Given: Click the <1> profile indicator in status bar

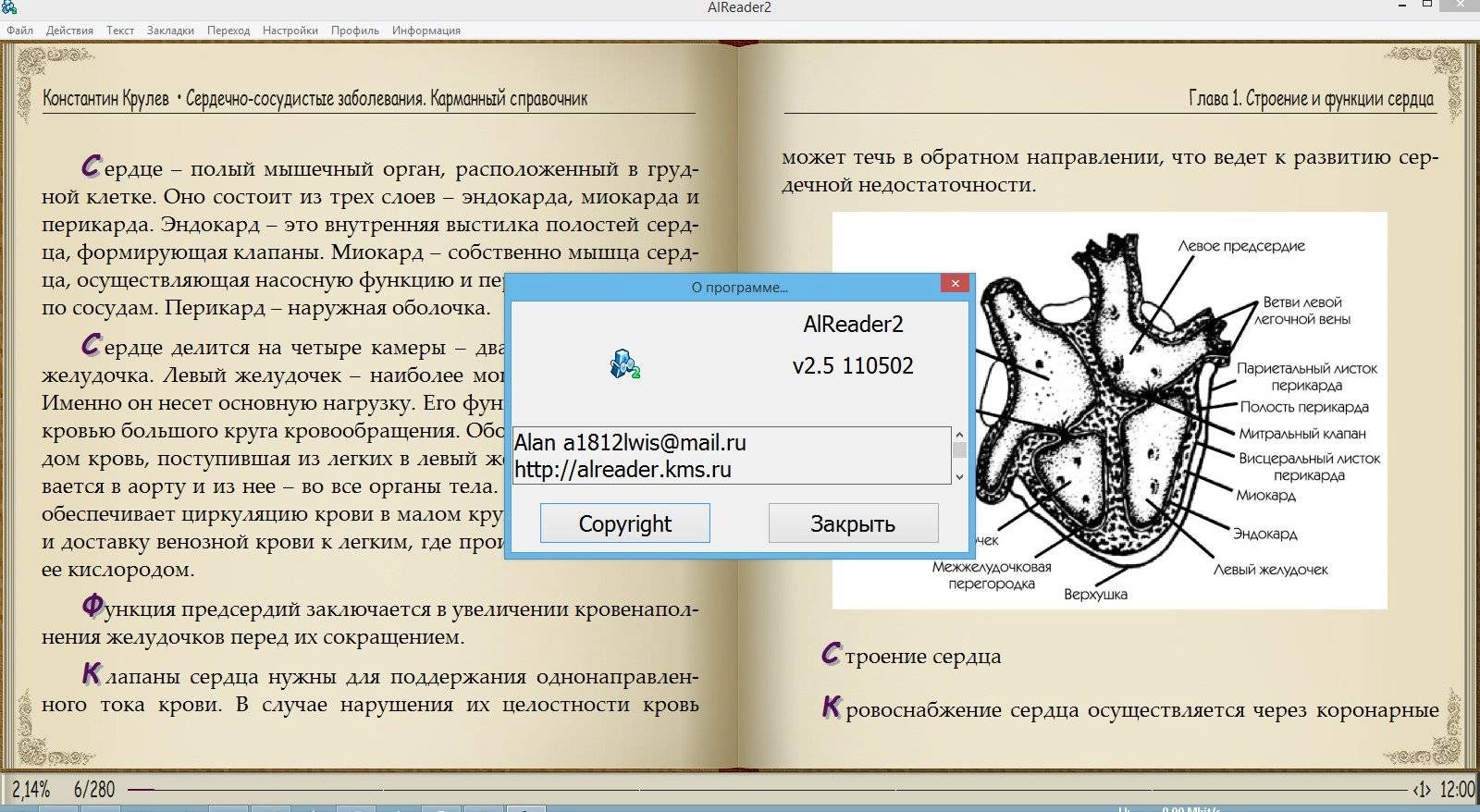Looking at the screenshot, I should pos(1422,790).
